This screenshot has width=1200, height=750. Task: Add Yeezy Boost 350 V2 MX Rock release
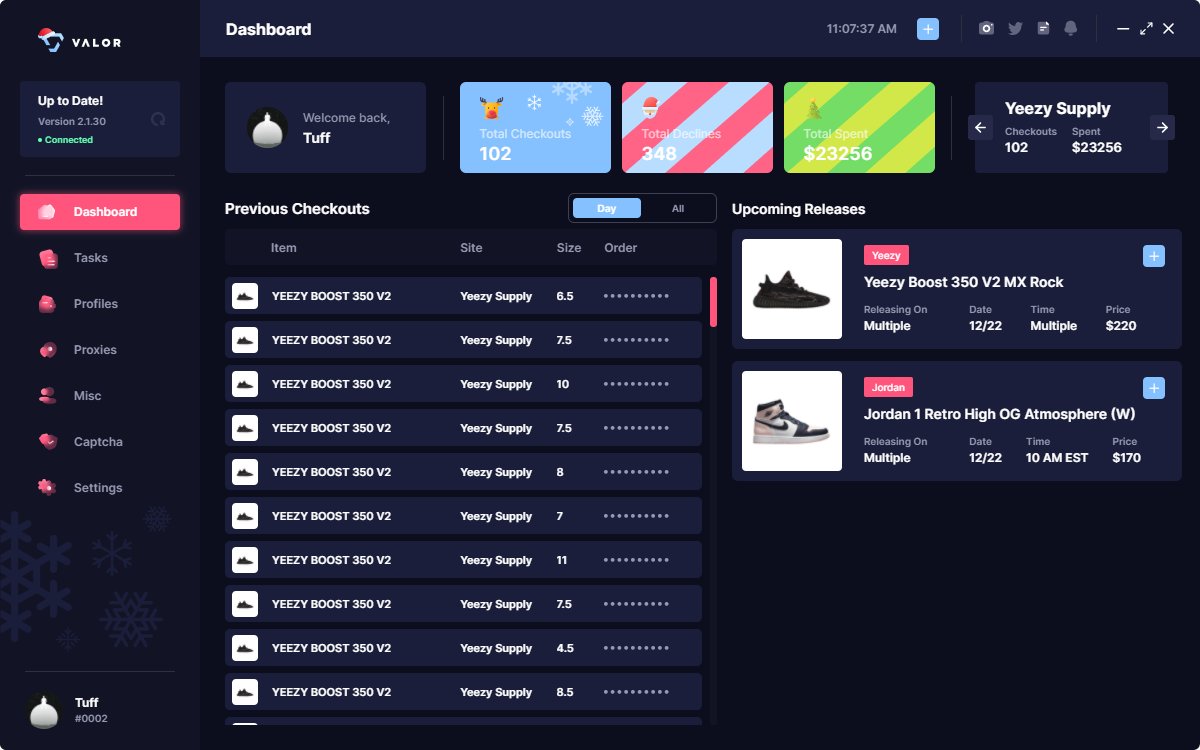1154,256
